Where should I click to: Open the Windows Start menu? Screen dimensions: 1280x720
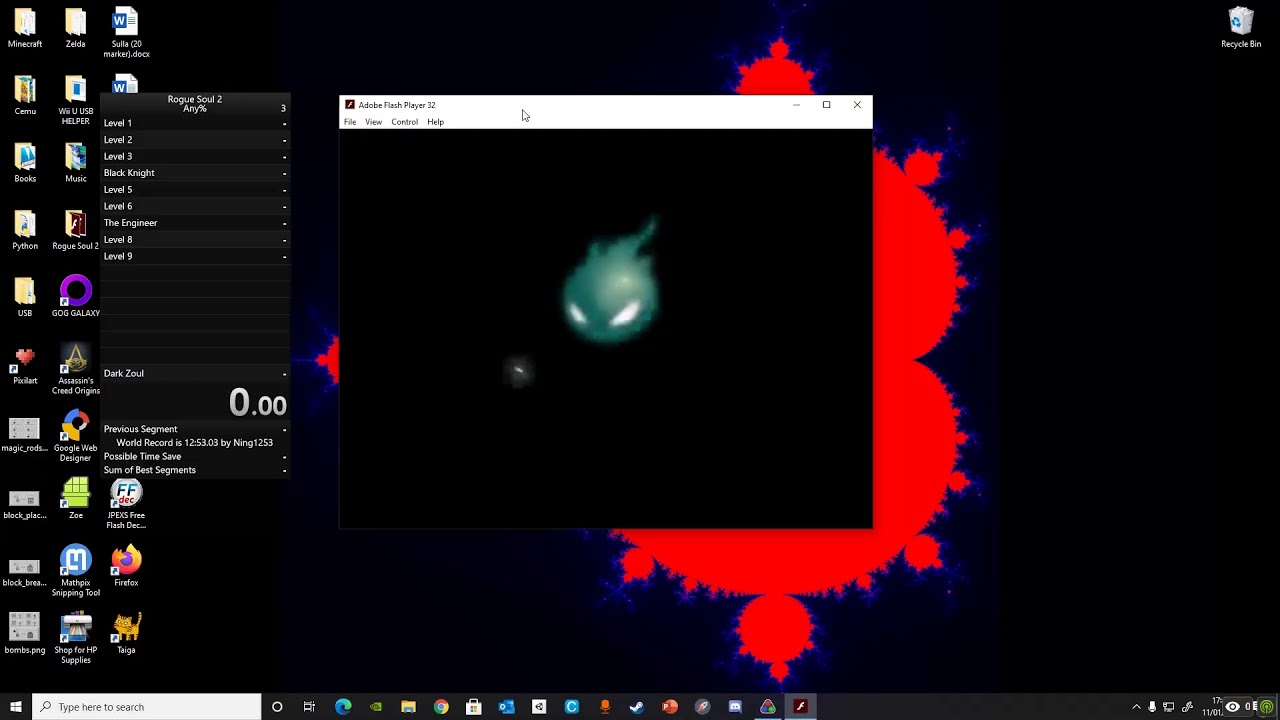(16, 707)
